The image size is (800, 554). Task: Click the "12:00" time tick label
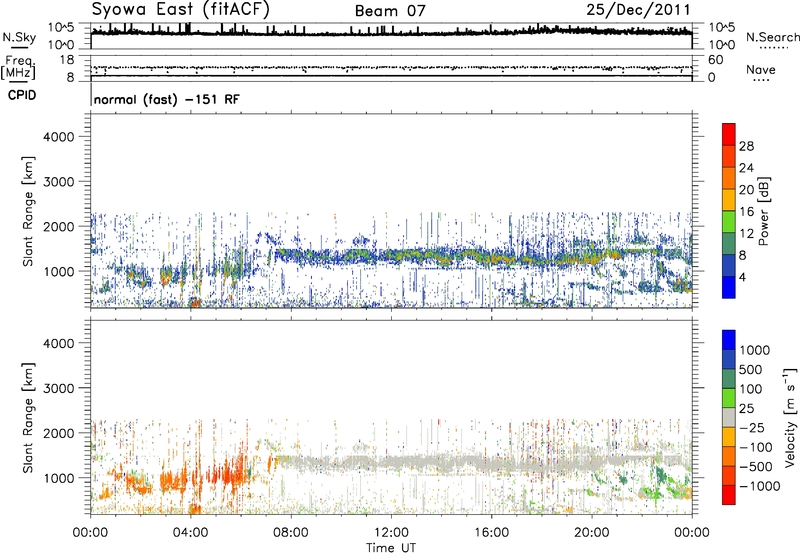click(391, 533)
